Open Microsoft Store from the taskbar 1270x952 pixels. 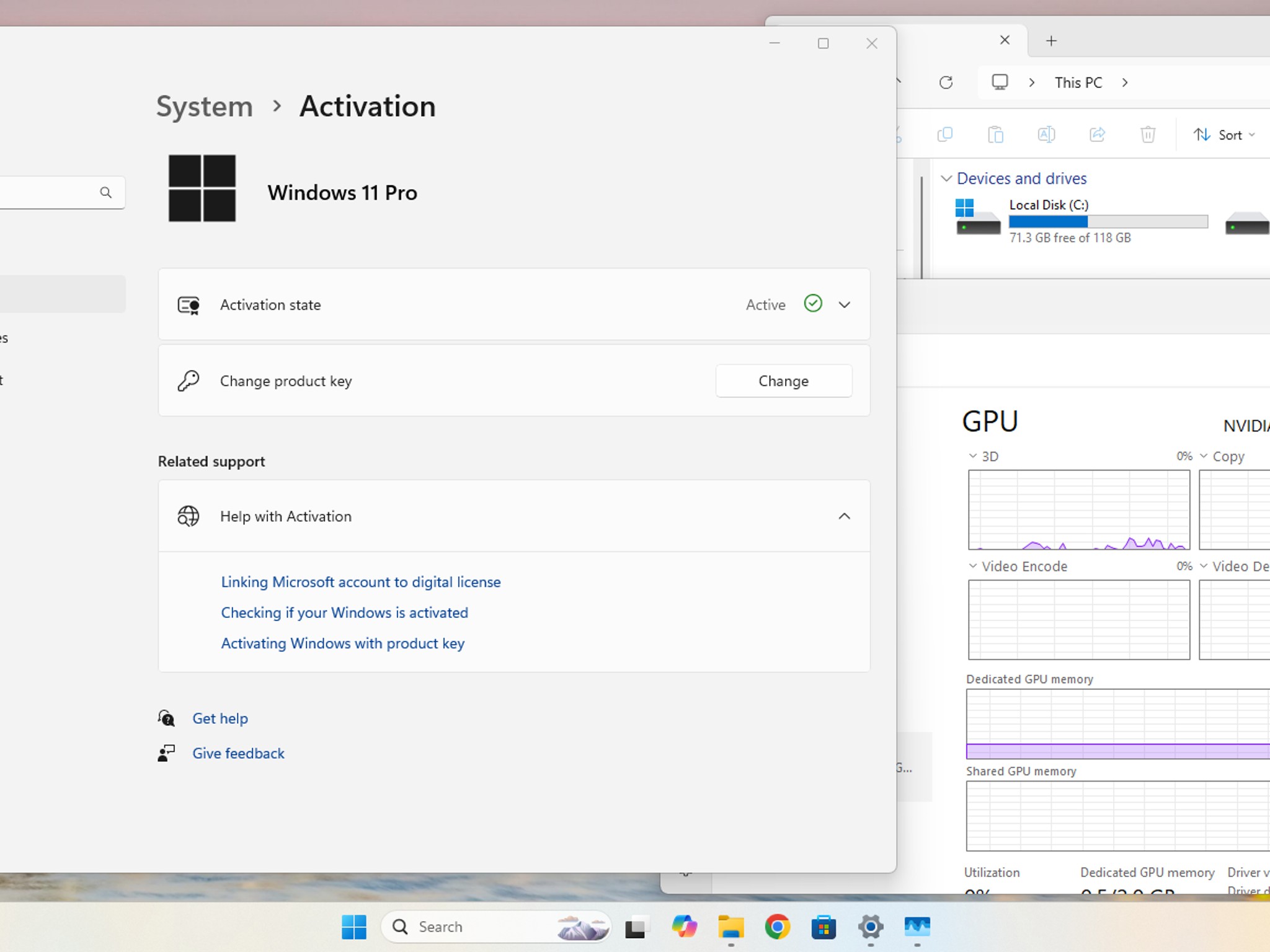[824, 927]
